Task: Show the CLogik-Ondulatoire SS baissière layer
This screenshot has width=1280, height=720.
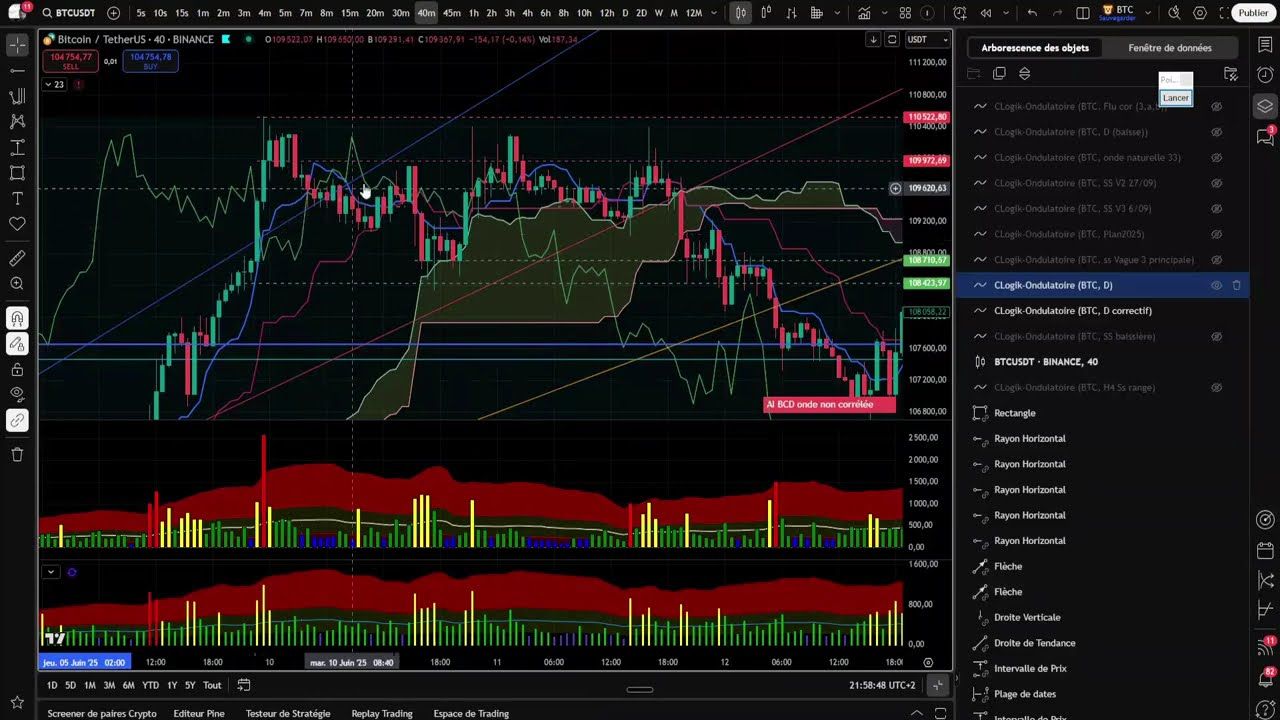Action: (1217, 336)
